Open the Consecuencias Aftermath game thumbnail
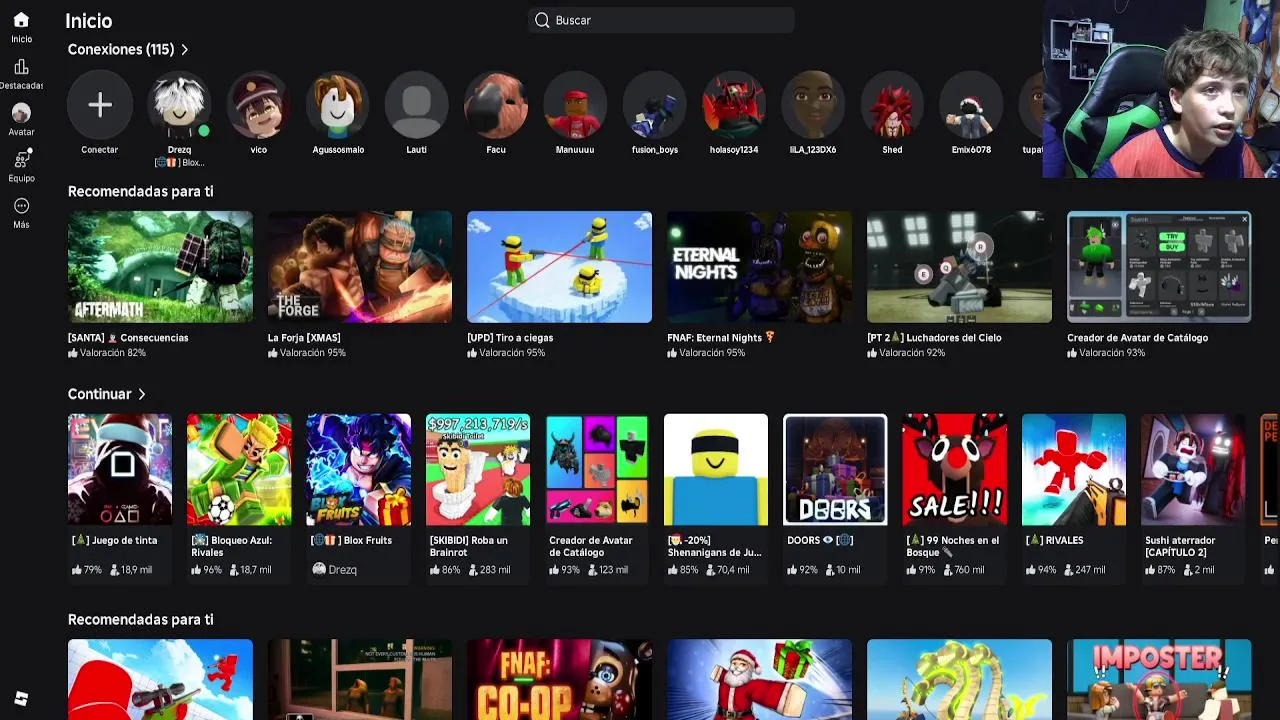1280x720 pixels. pos(160,266)
